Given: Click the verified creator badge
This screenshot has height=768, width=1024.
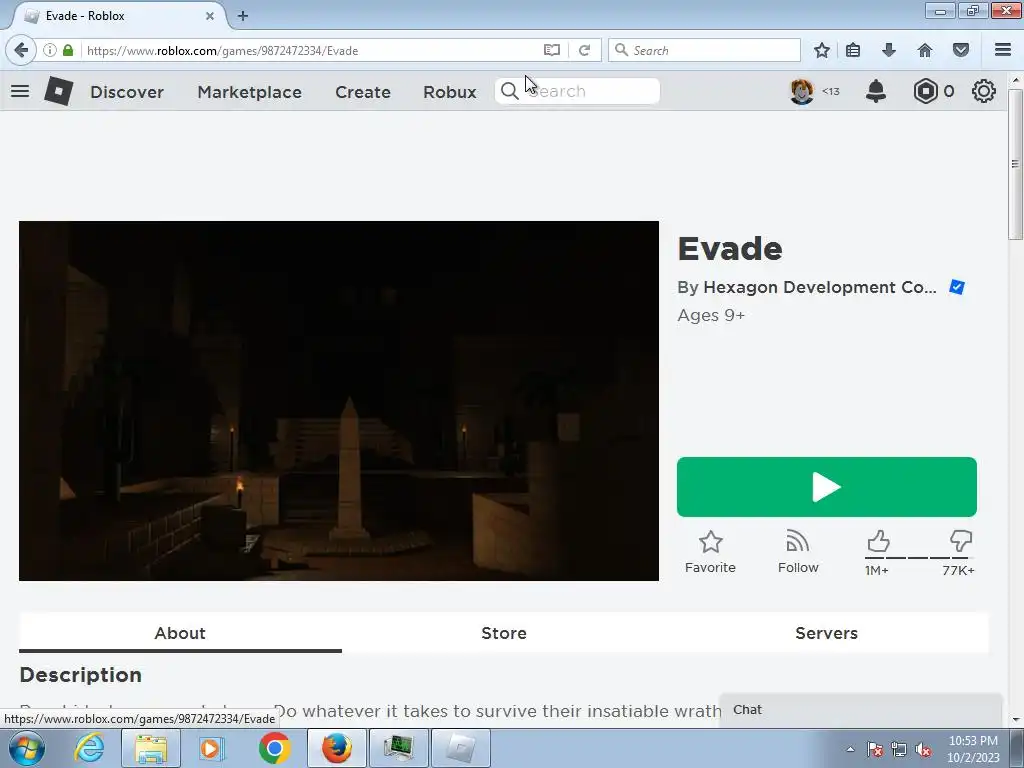Looking at the screenshot, I should click(x=957, y=287).
